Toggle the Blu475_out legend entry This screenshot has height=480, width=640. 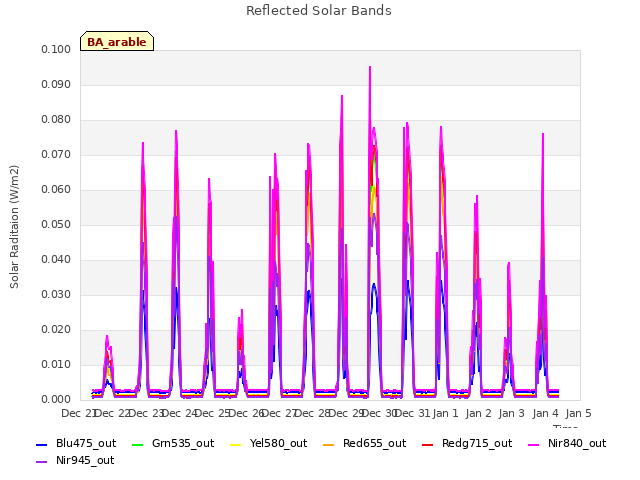point(76,444)
